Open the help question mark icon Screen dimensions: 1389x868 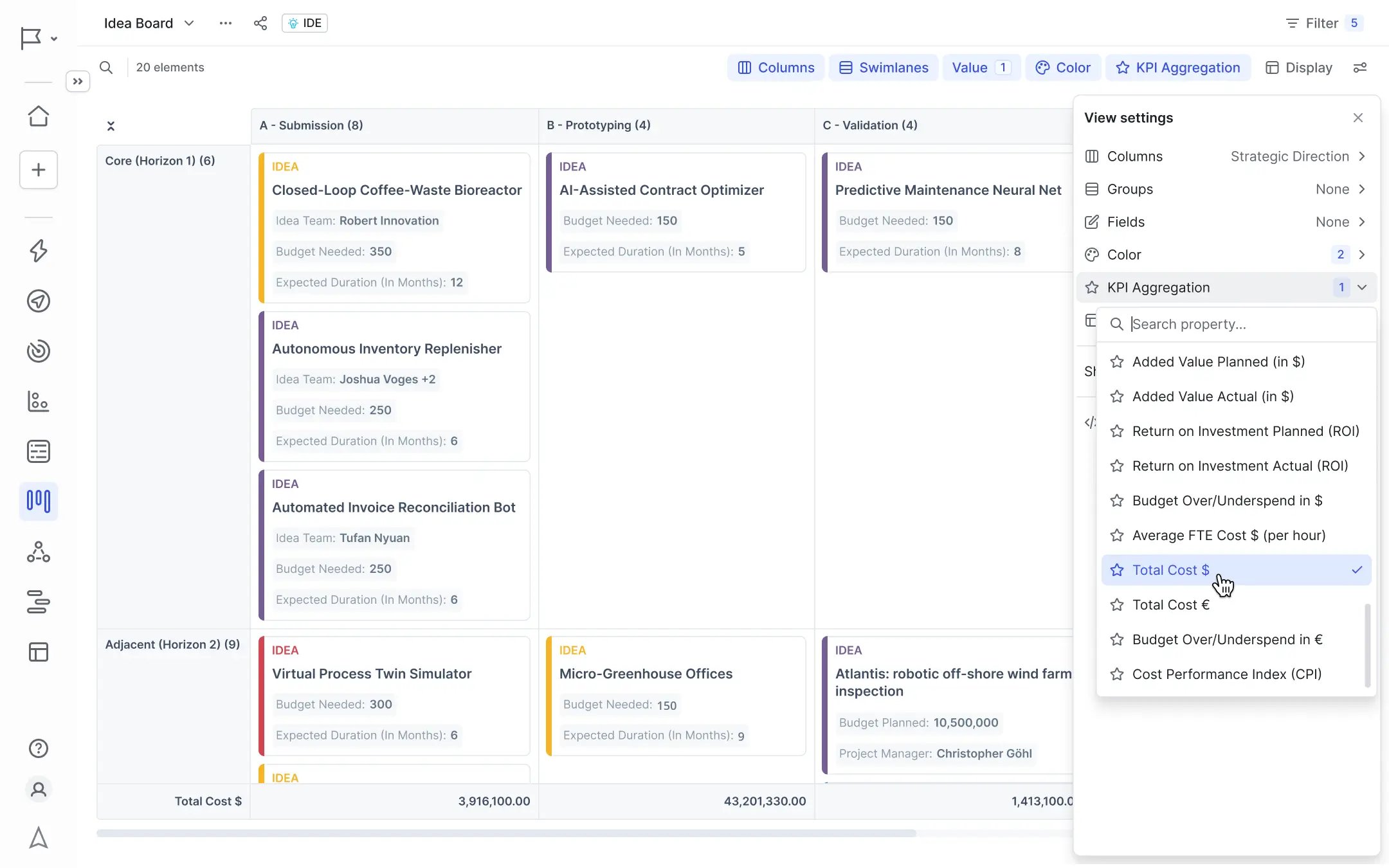coord(39,748)
